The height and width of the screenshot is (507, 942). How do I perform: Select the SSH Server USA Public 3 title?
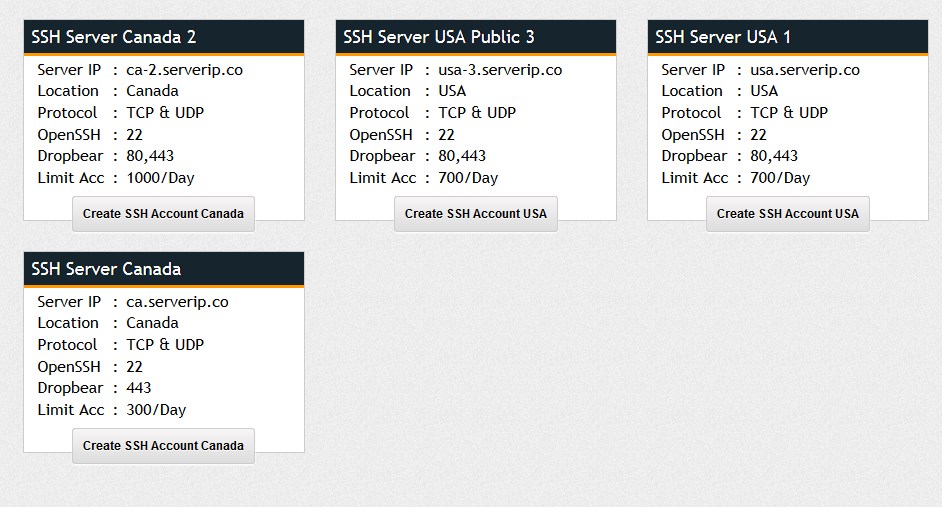pos(439,37)
